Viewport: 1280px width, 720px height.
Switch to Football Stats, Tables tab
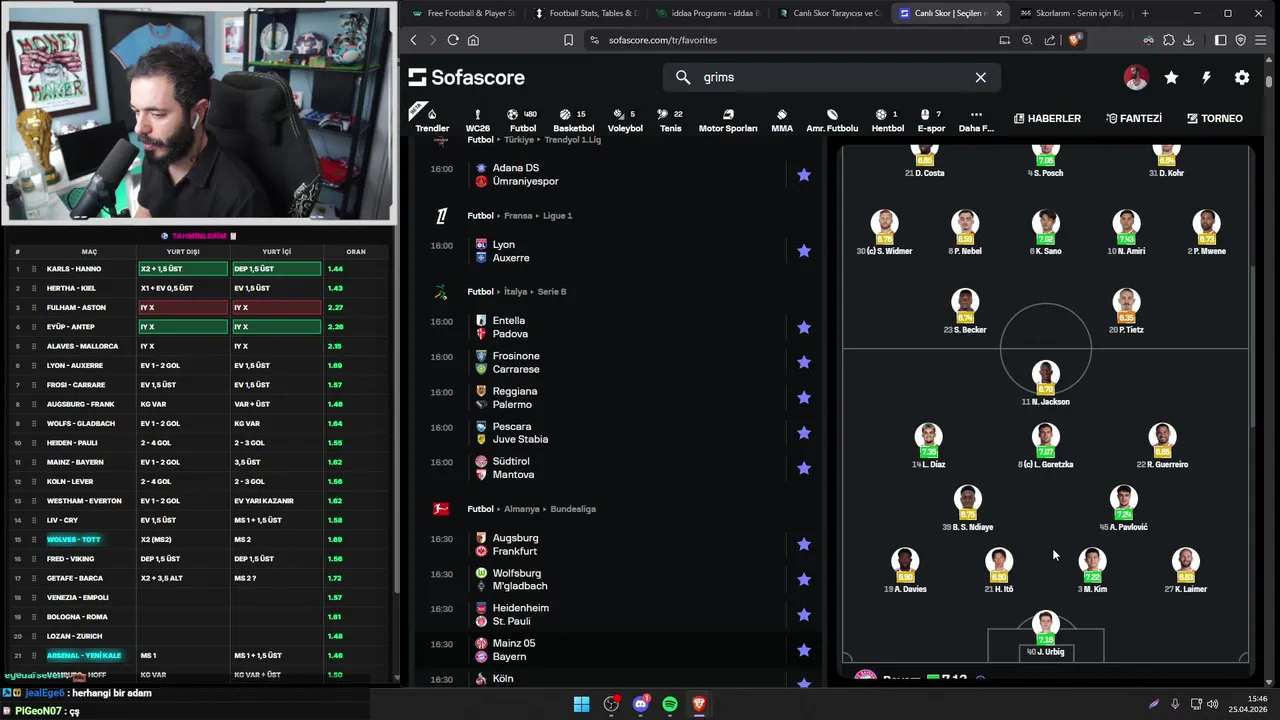(x=586, y=13)
